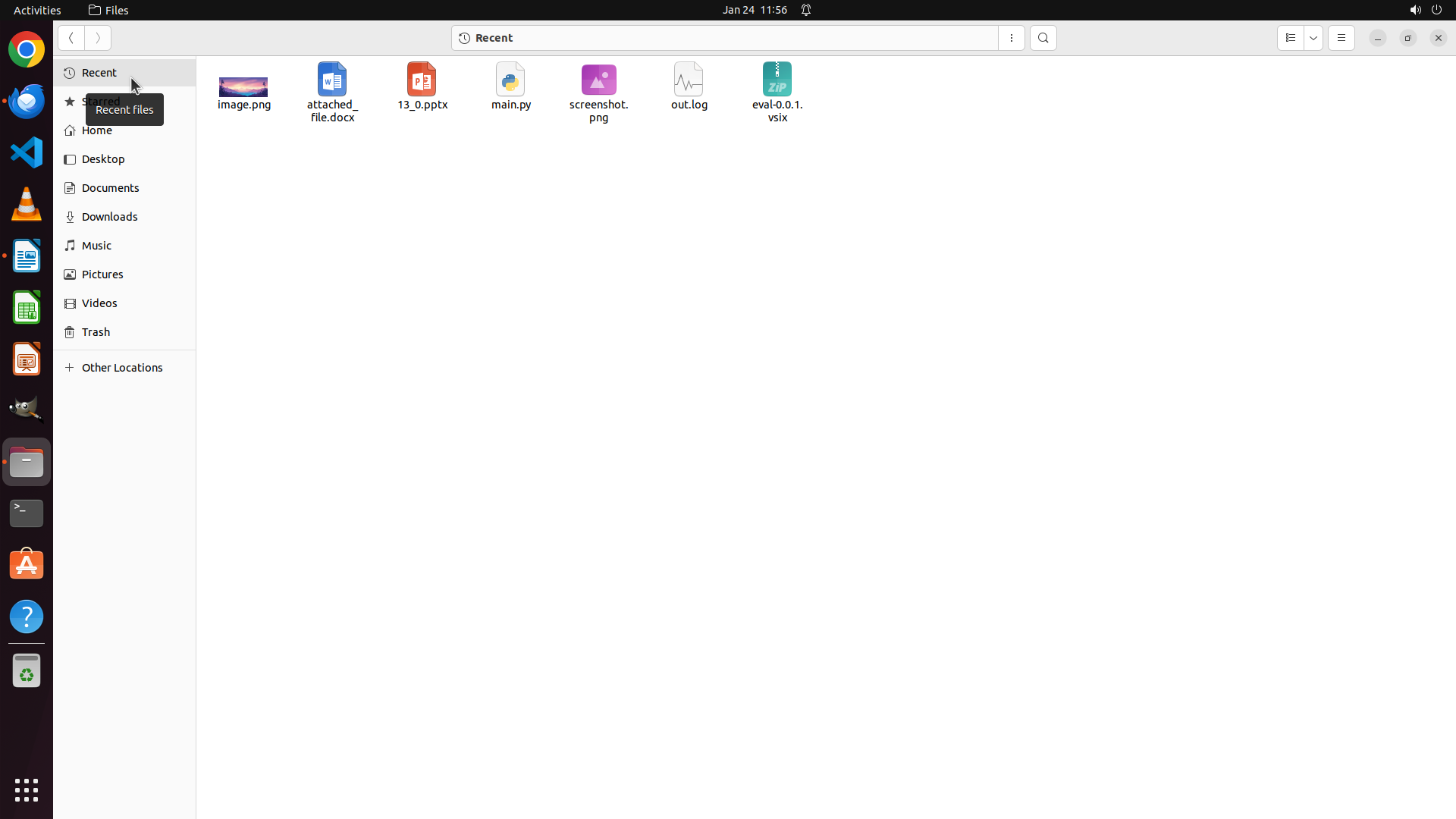This screenshot has height=819, width=1456.
Task: Select the eval-0.0.1.vsix zip file
Action: [777, 91]
